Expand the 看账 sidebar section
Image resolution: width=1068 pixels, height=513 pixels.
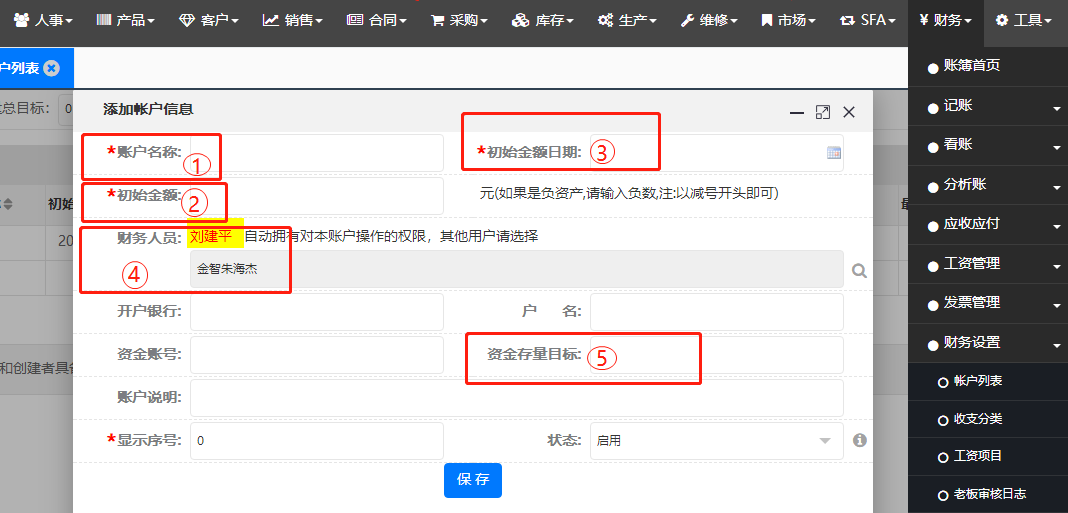pyautogui.click(x=988, y=145)
